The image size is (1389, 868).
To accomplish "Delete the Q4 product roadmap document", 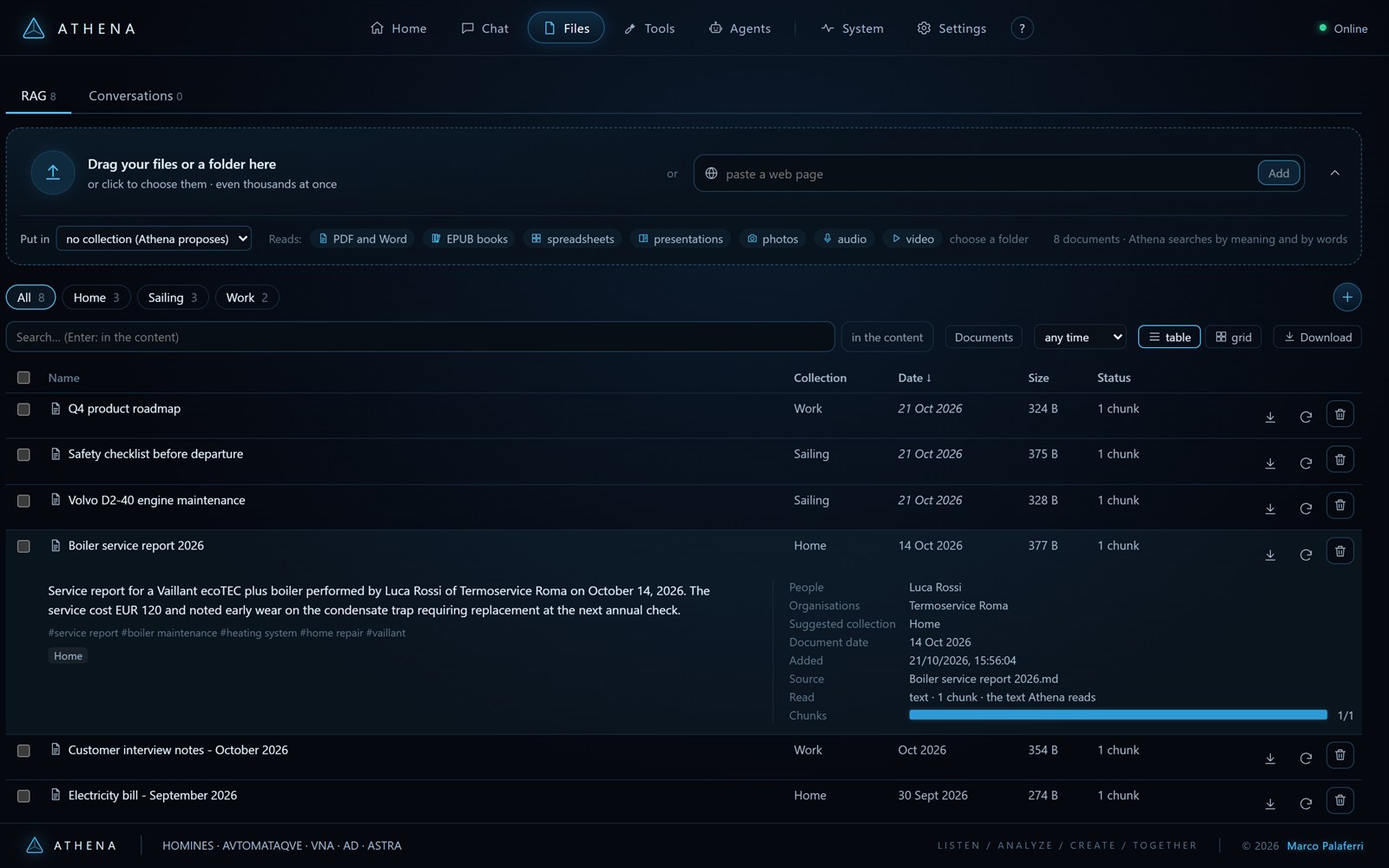I will click(1340, 414).
